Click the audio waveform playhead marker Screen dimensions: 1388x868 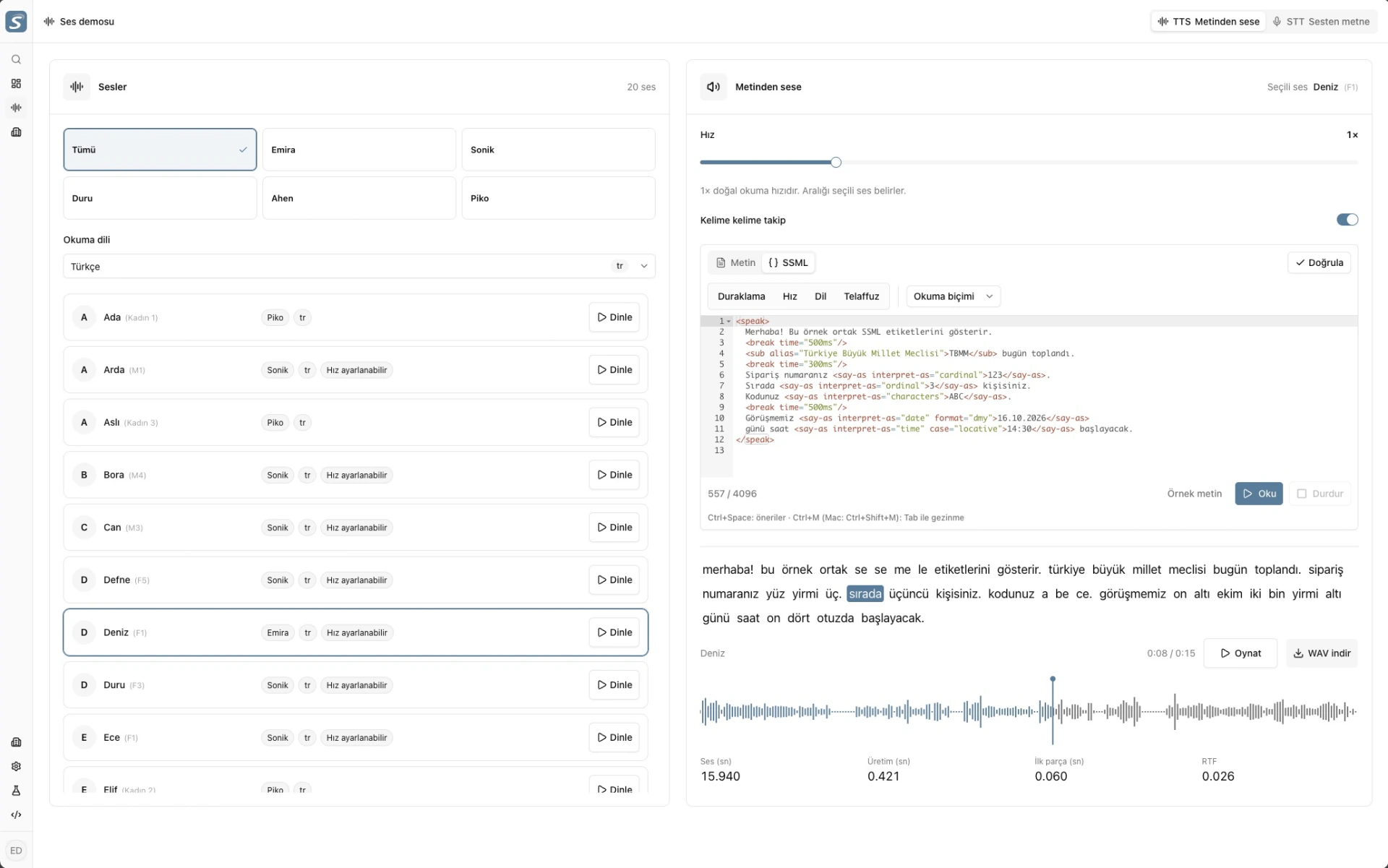[1053, 679]
